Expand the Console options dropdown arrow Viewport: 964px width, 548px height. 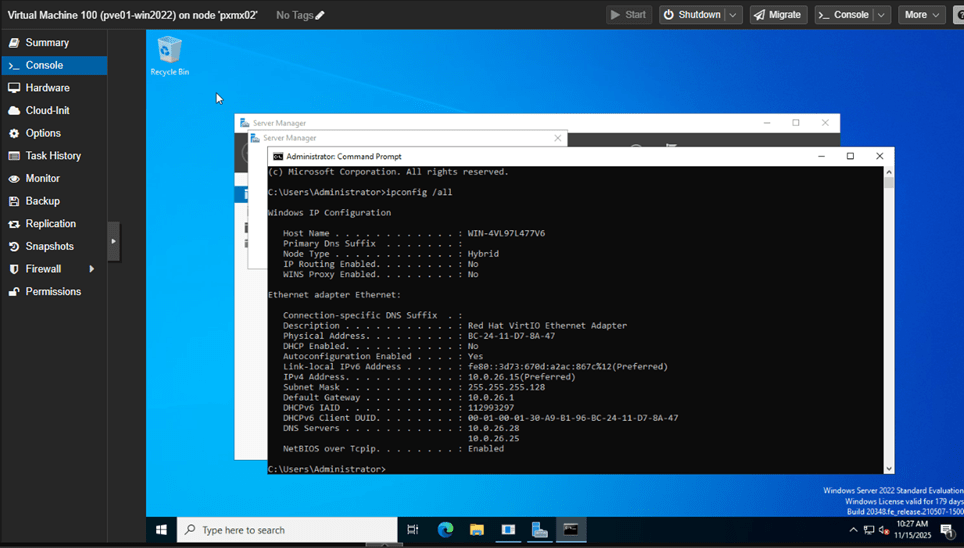(x=881, y=15)
